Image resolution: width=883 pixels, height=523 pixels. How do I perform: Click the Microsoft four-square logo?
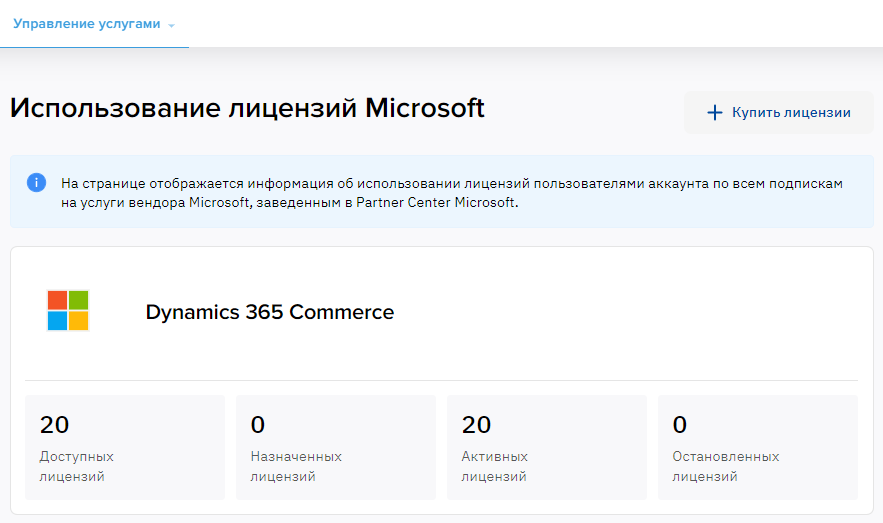68,310
